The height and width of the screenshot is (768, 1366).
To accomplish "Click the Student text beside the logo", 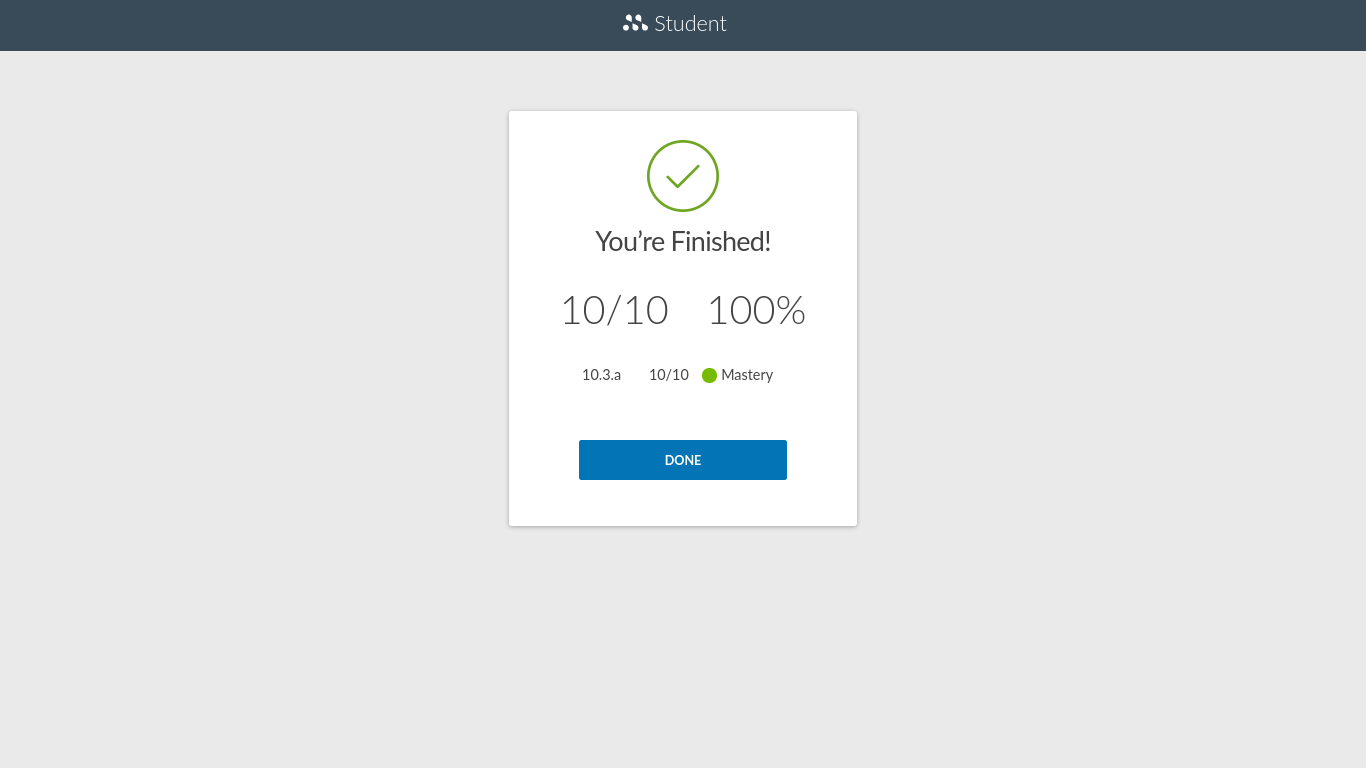I will pos(691,23).
